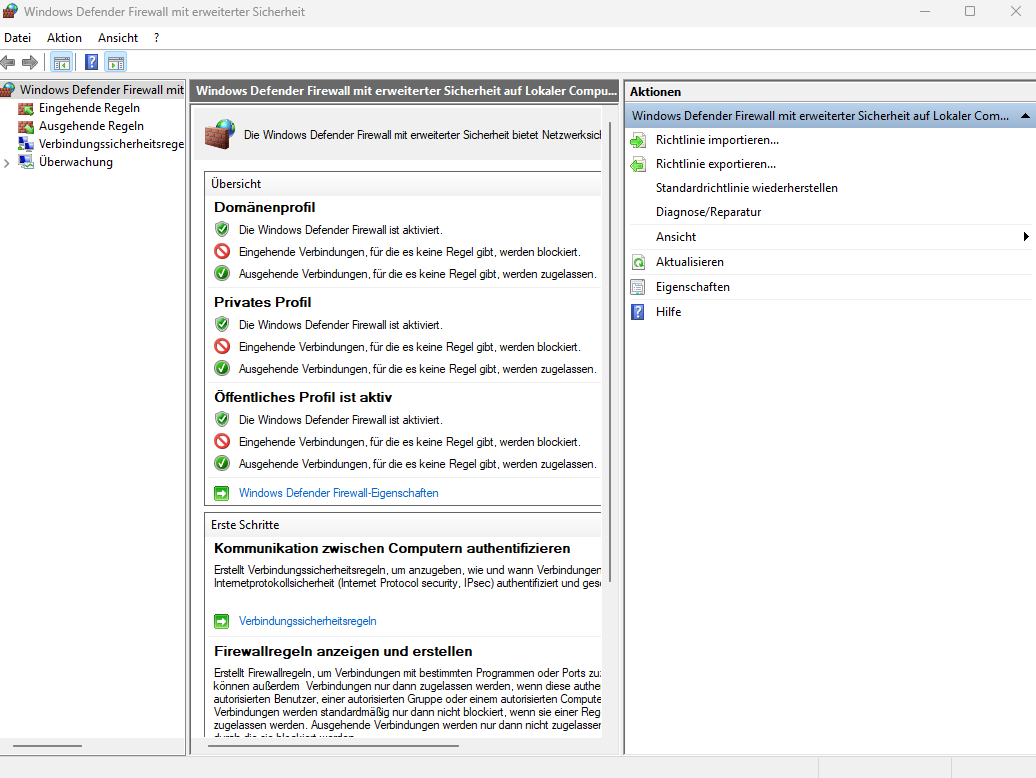Click the Ausgehende Regeln icon
Screen dimensions: 1036x778
coord(26,126)
